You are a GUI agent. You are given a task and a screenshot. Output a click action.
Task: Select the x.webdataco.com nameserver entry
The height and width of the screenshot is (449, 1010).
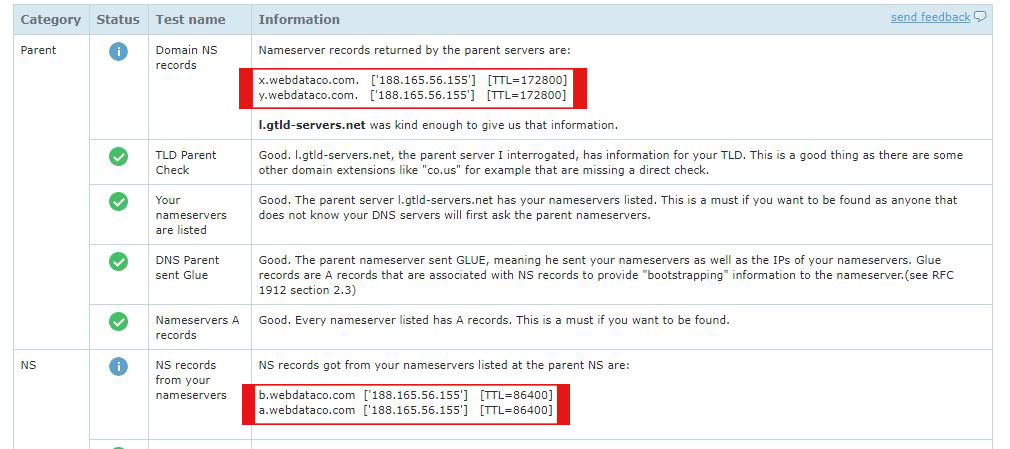pos(412,81)
